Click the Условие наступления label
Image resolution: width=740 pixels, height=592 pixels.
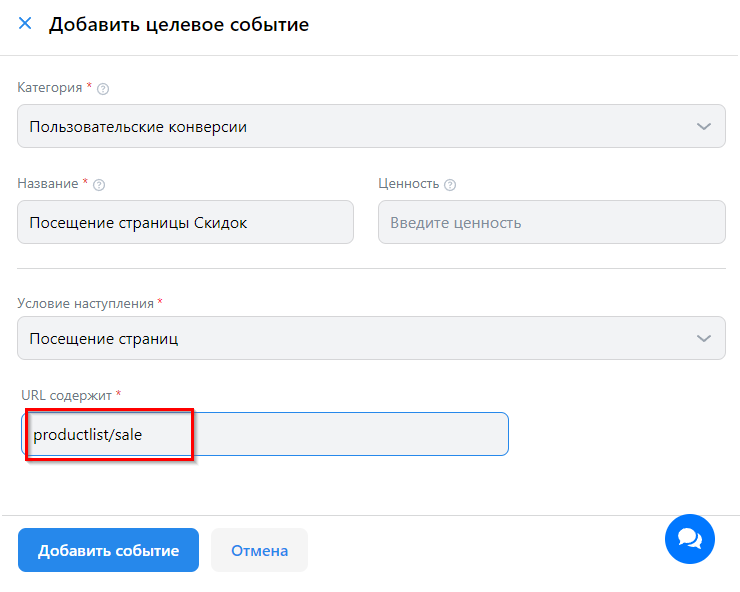(86, 303)
